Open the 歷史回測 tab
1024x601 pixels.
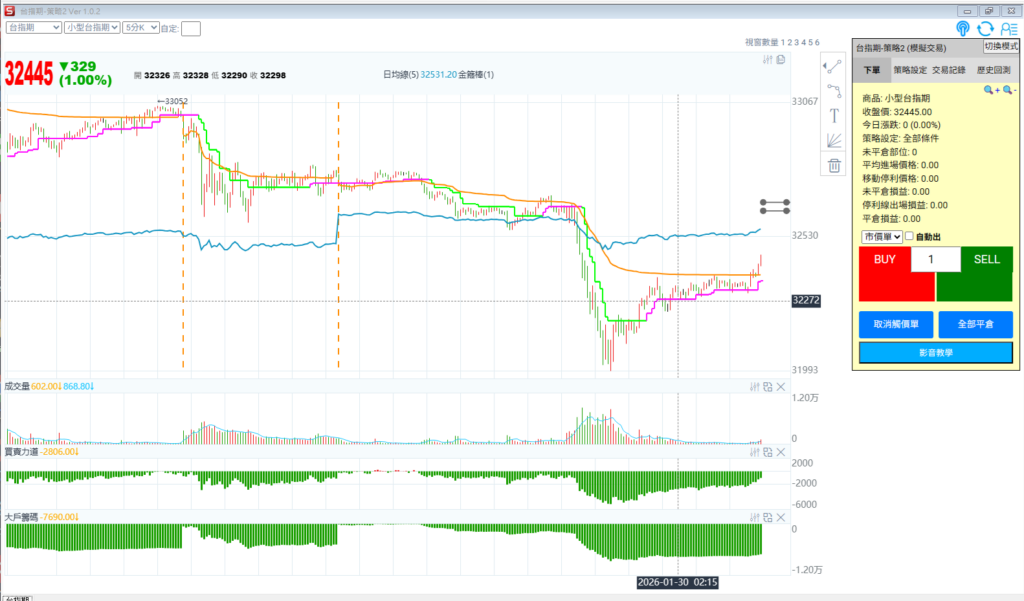tap(992, 71)
